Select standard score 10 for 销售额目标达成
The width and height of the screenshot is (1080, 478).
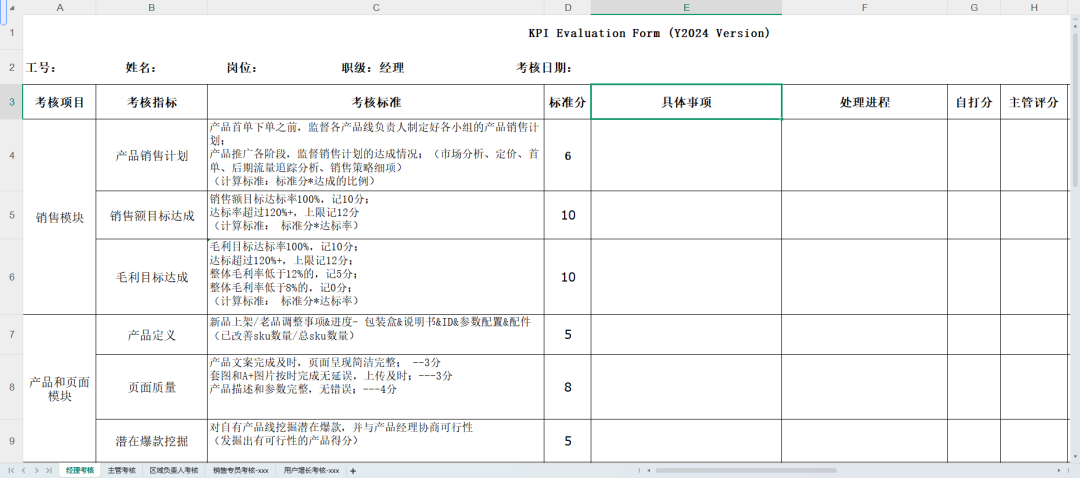click(568, 215)
